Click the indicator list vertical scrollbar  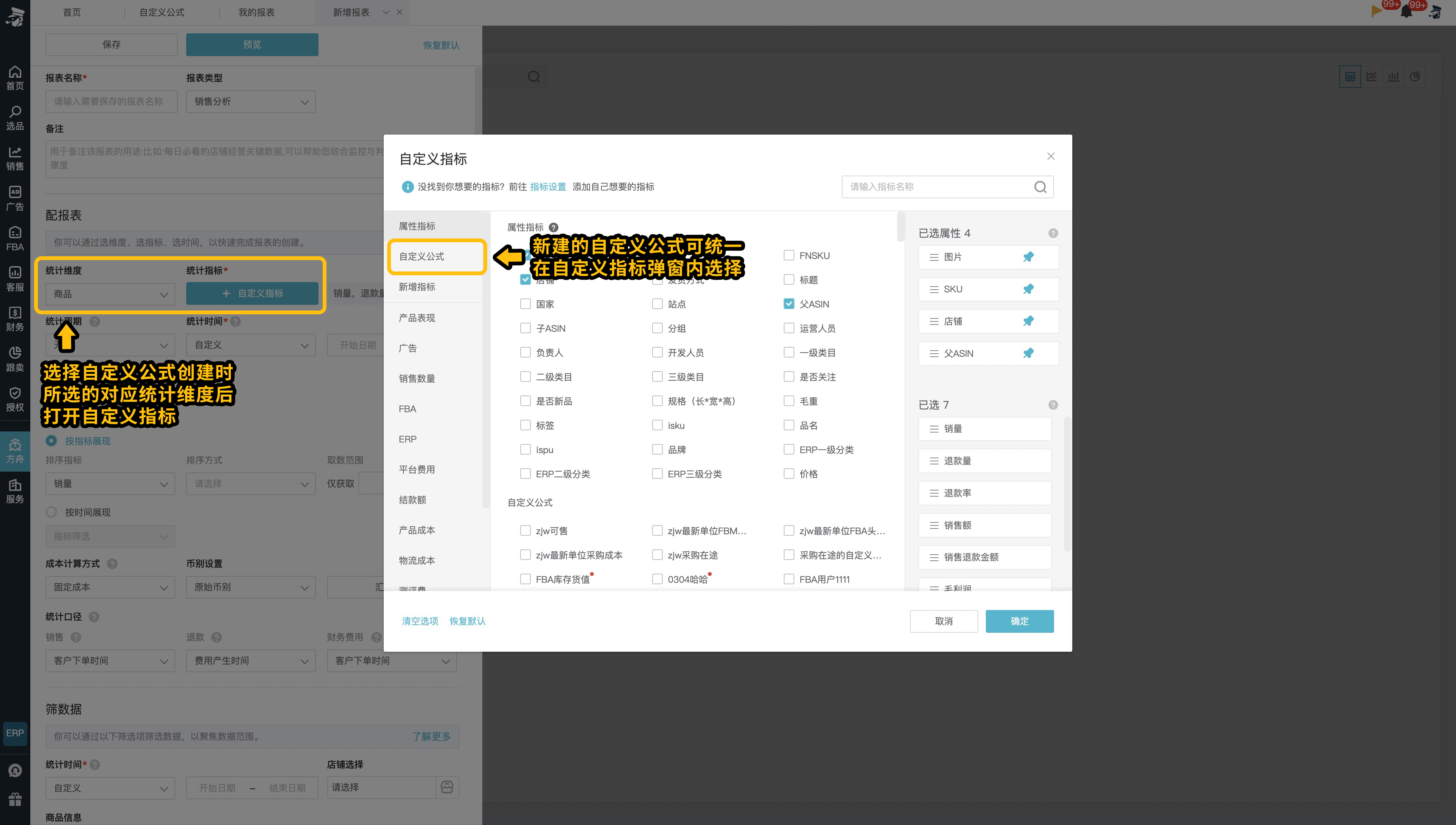pyautogui.click(x=901, y=227)
